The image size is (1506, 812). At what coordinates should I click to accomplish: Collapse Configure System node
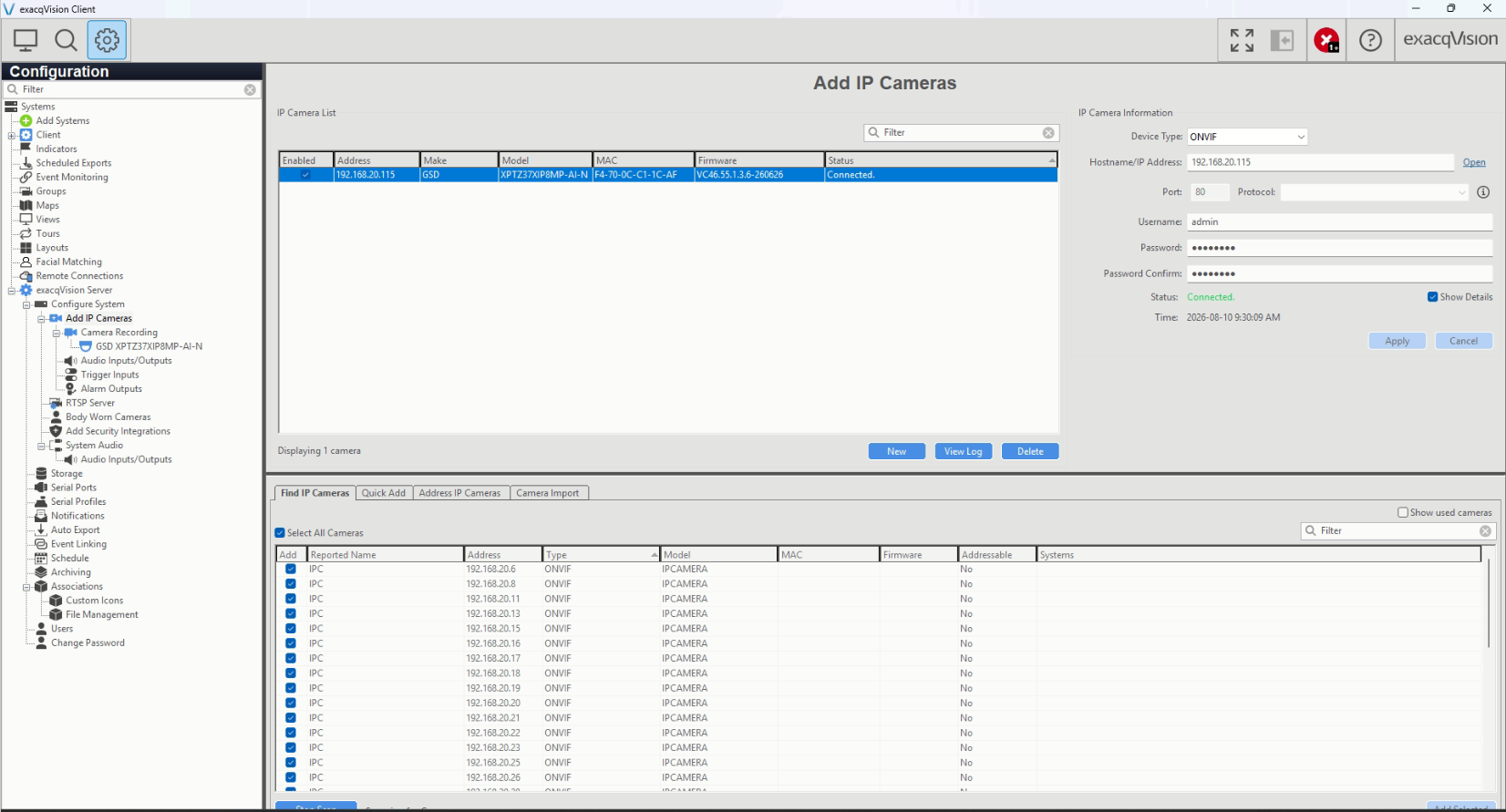tap(26, 304)
